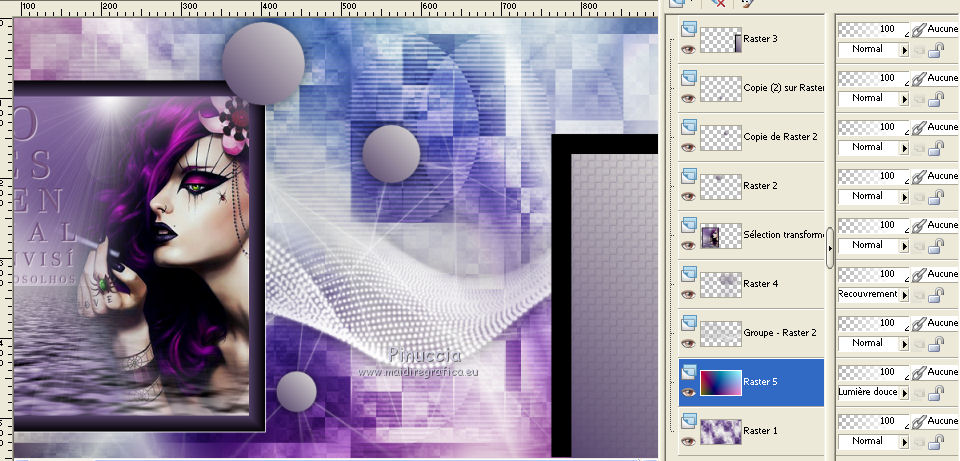Click the Raster 4 layer type icon
Viewport: 960px width, 461px height.
[689, 273]
